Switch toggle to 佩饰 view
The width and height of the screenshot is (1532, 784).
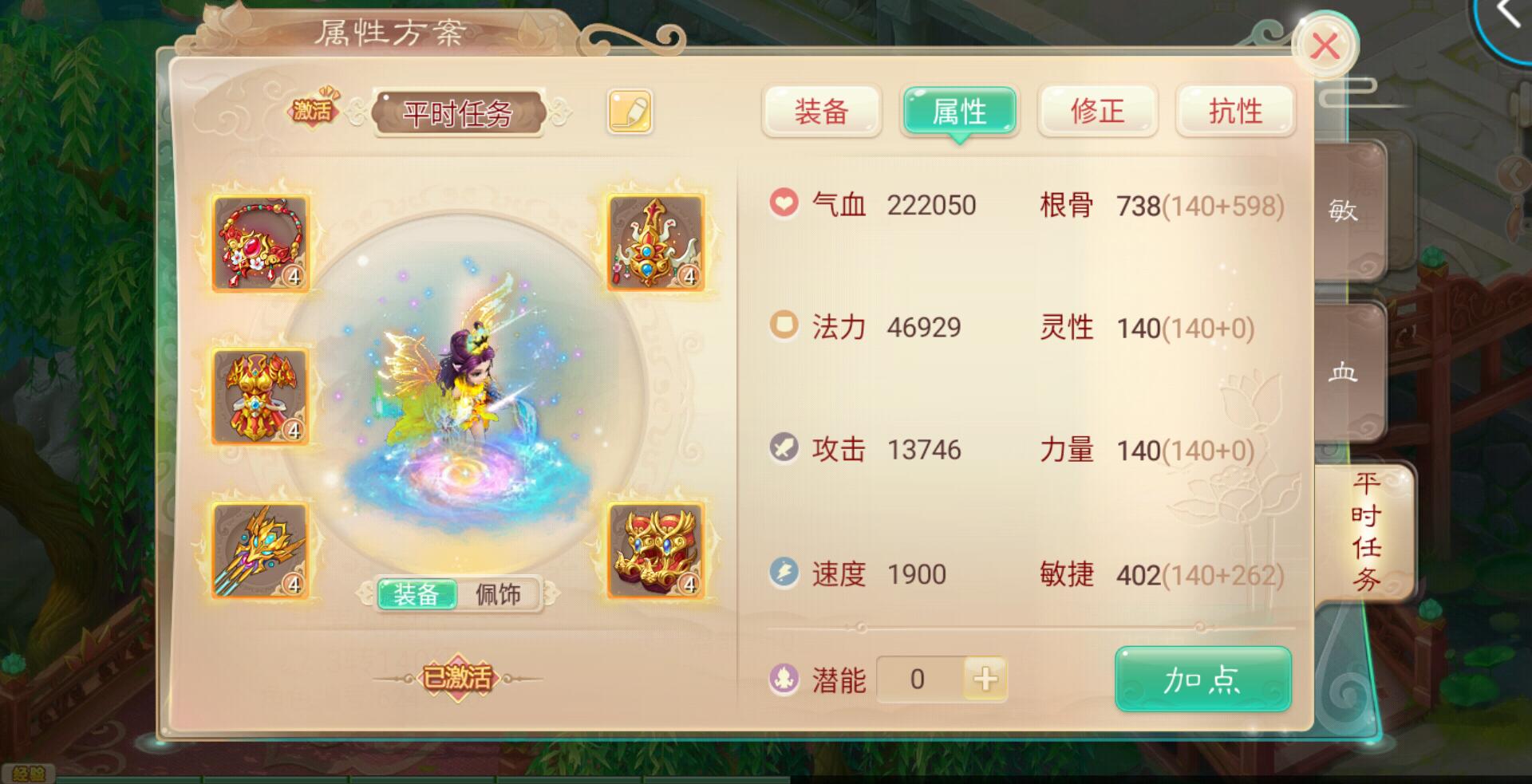(x=498, y=594)
